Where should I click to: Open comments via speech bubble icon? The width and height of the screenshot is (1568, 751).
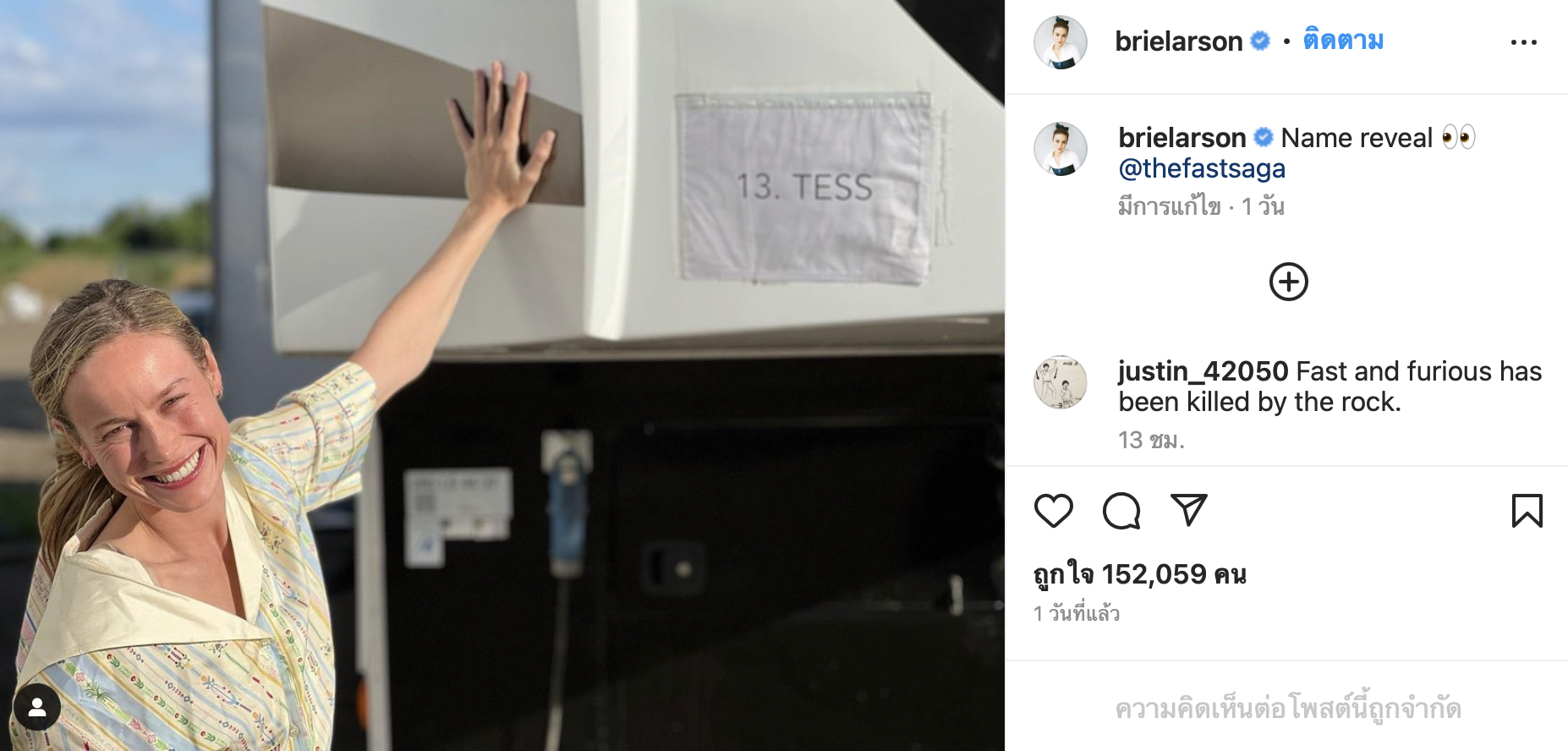click(1121, 511)
